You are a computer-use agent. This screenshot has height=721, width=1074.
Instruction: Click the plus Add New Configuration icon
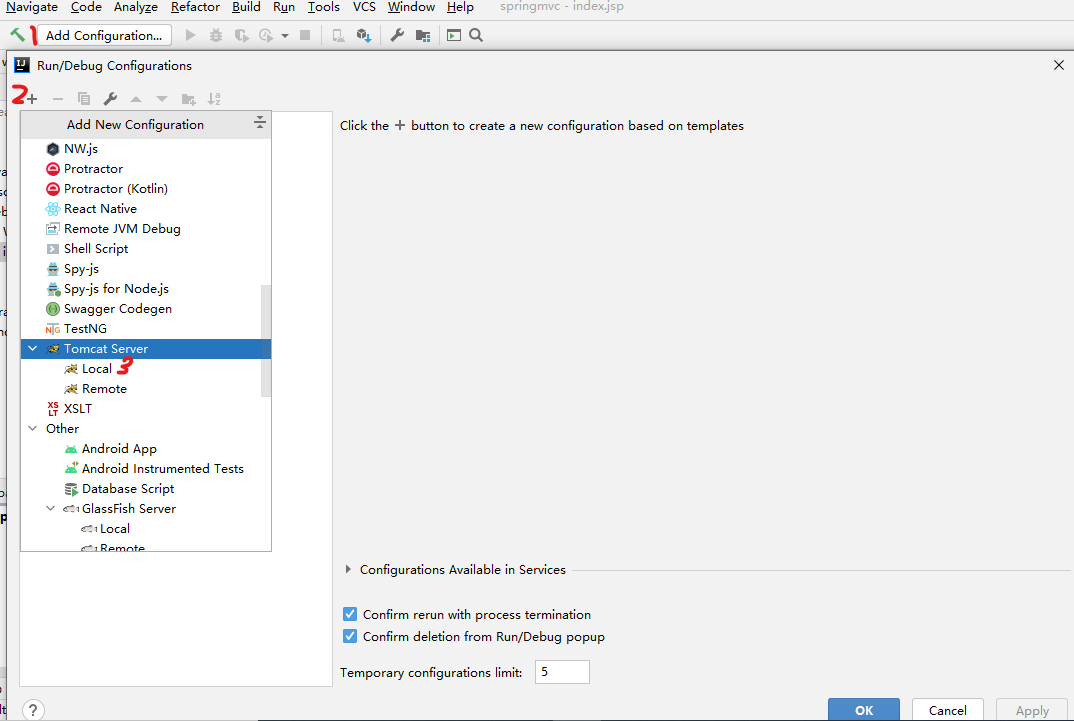click(32, 99)
